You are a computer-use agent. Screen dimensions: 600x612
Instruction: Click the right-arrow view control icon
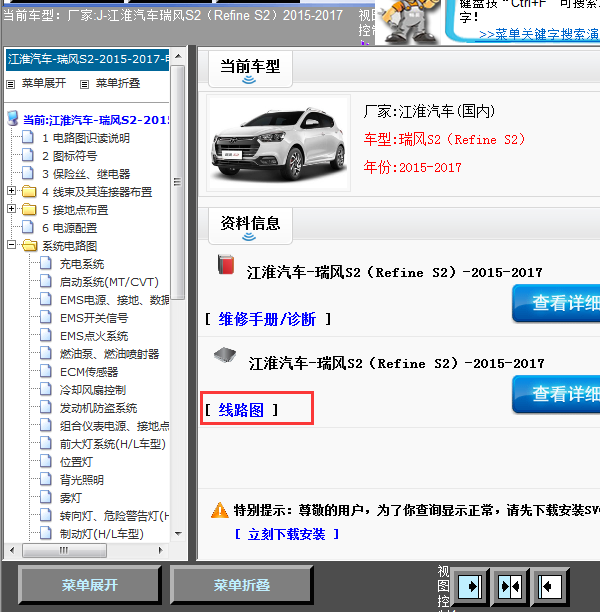click(471, 586)
